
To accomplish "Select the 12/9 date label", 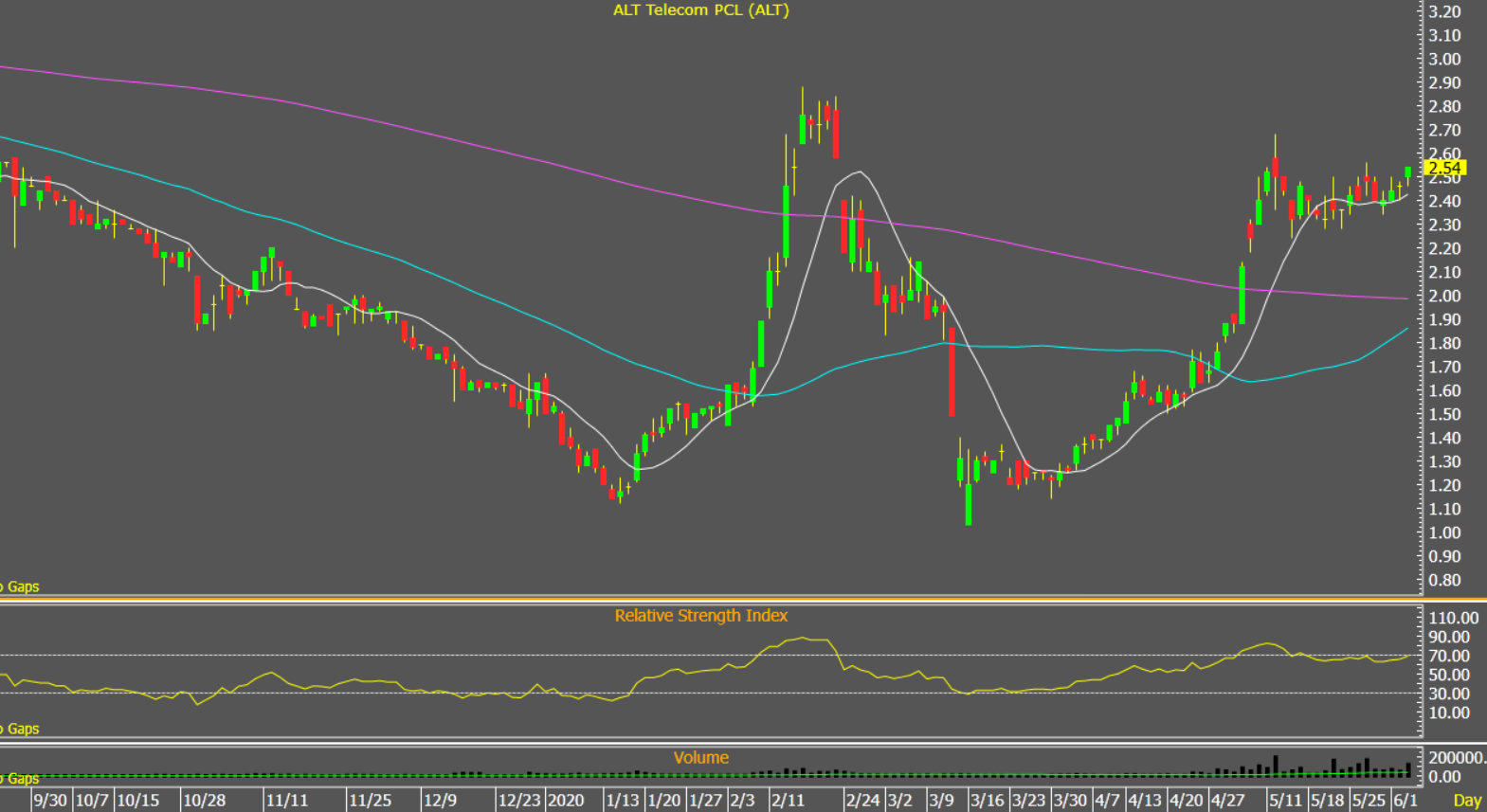I will point(441,801).
